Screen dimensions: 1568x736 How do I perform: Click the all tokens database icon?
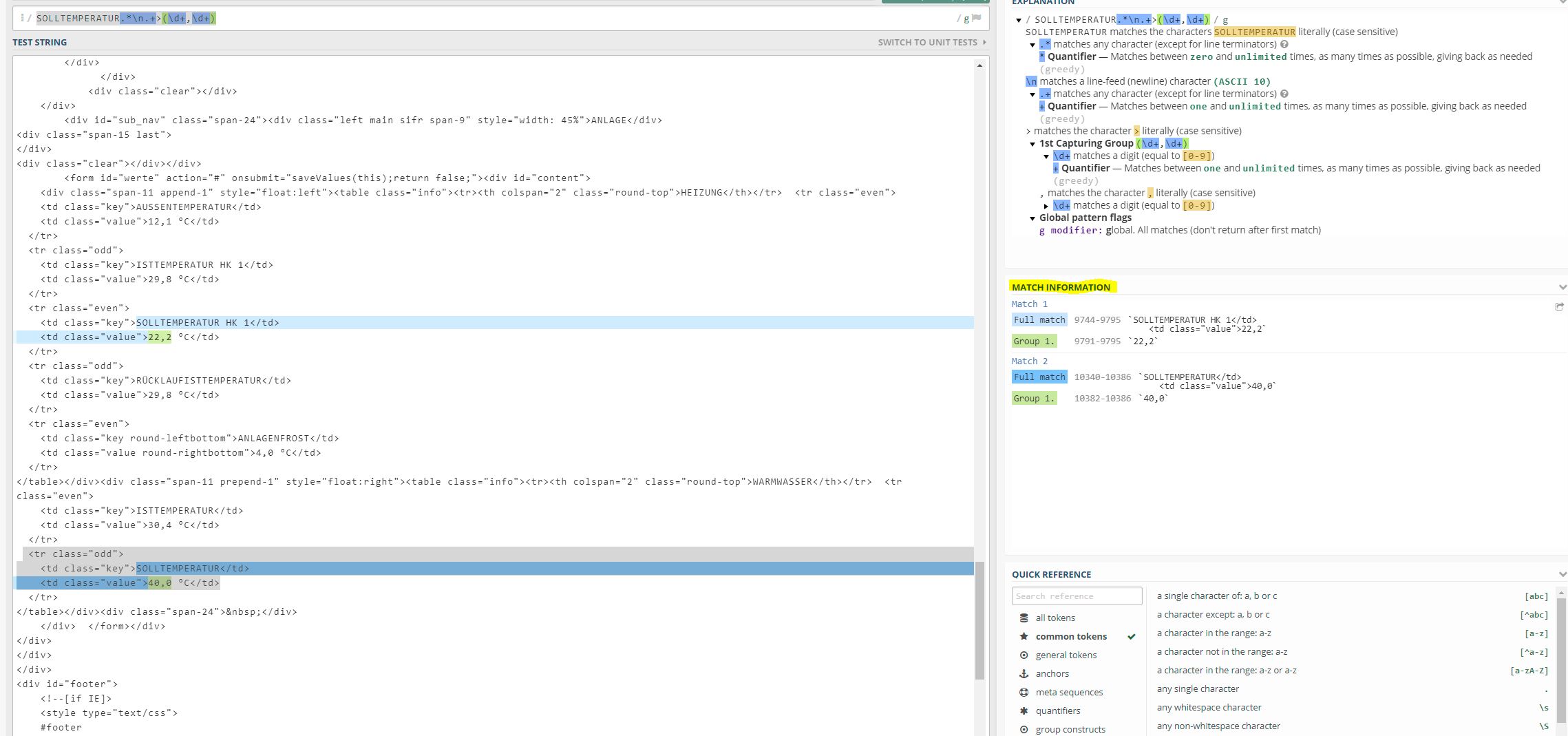1024,618
